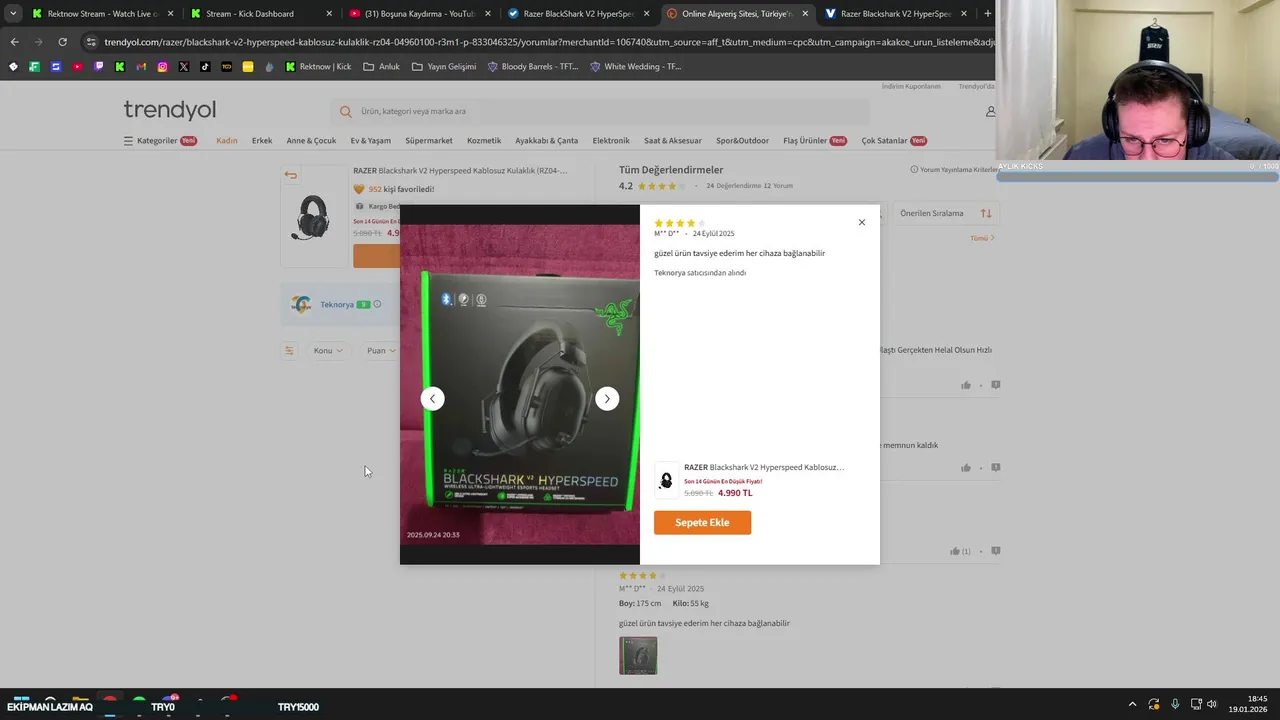The image size is (1280, 720).
Task: Open the taskbar clock and date
Action: [1248, 703]
